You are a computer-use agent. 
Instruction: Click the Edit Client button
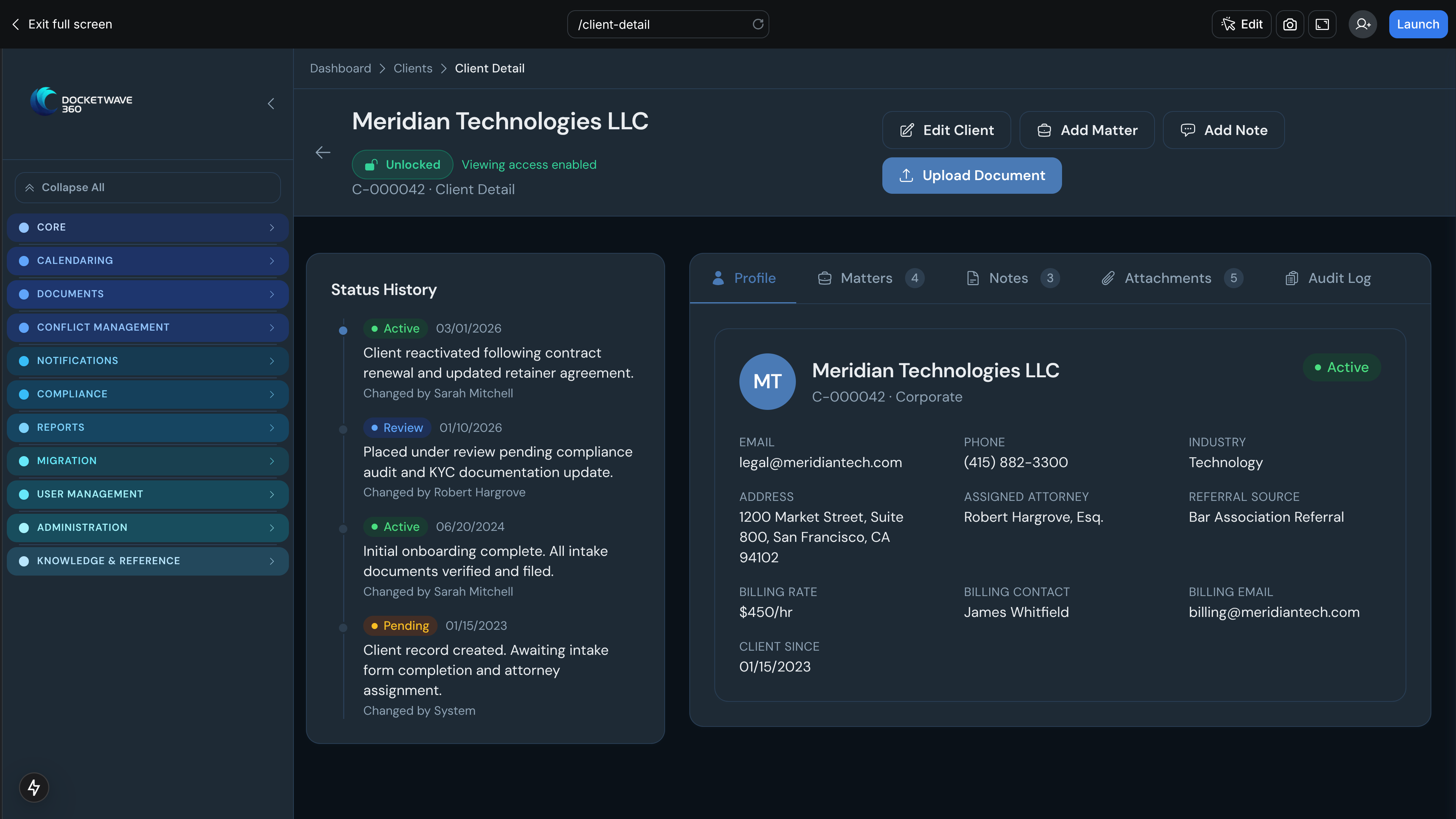[x=946, y=130]
